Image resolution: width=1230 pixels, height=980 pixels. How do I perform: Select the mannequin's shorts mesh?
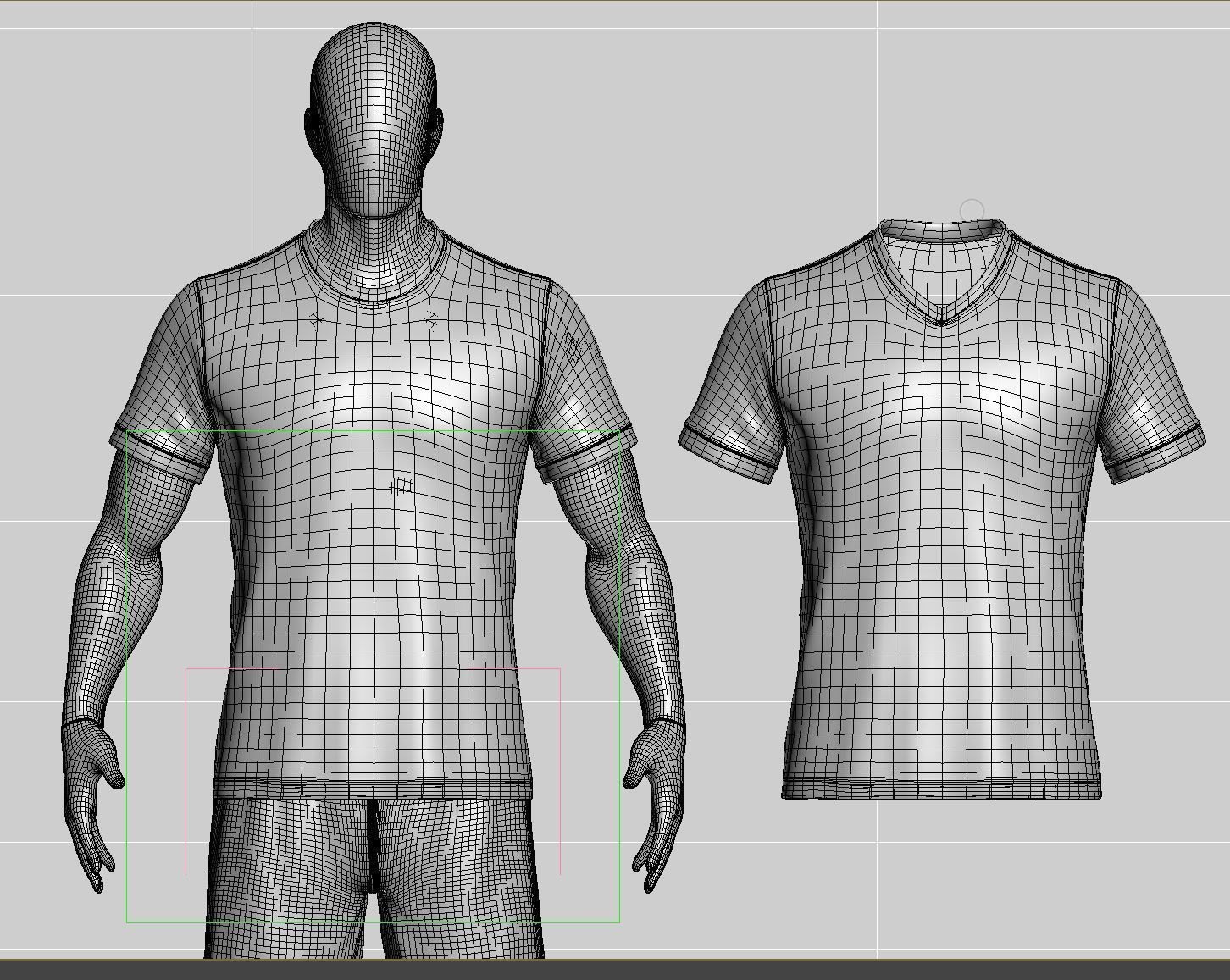pyautogui.click(x=374, y=878)
